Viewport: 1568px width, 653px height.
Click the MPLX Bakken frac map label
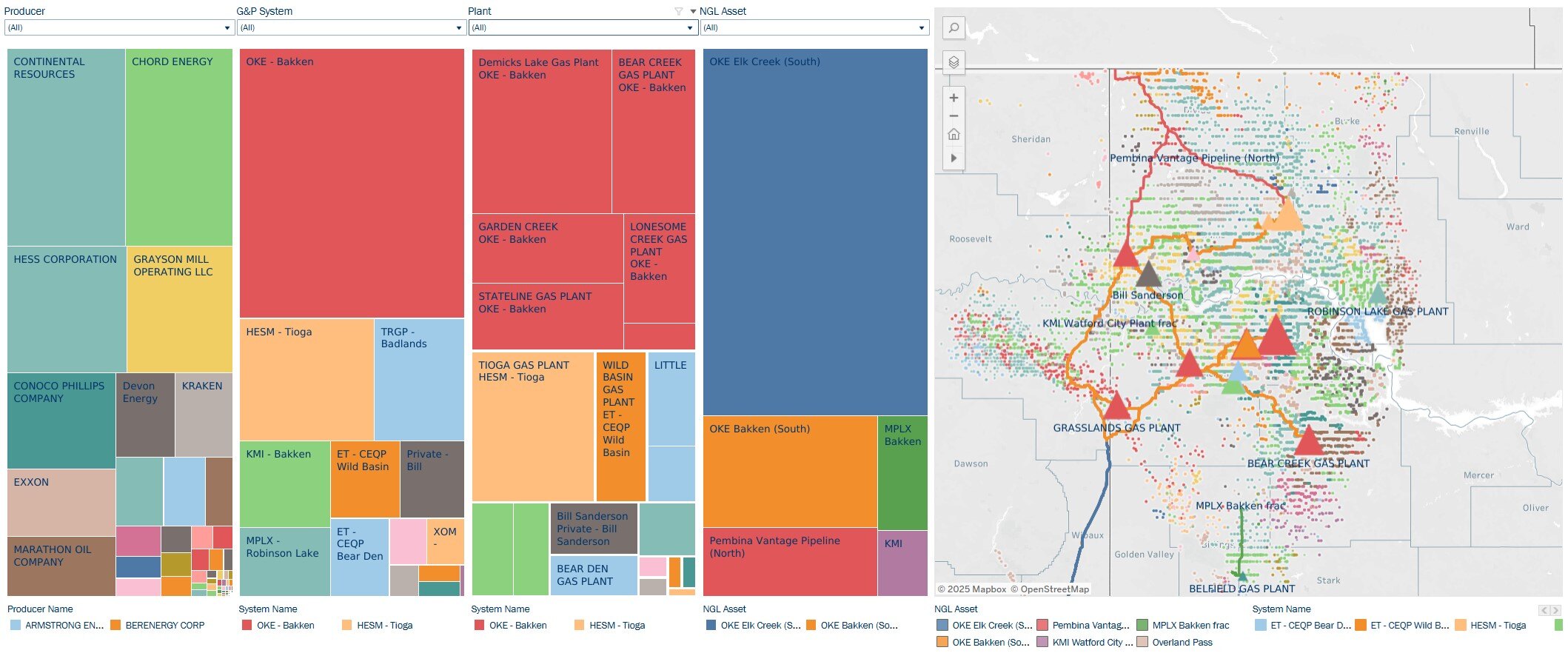[1240, 506]
